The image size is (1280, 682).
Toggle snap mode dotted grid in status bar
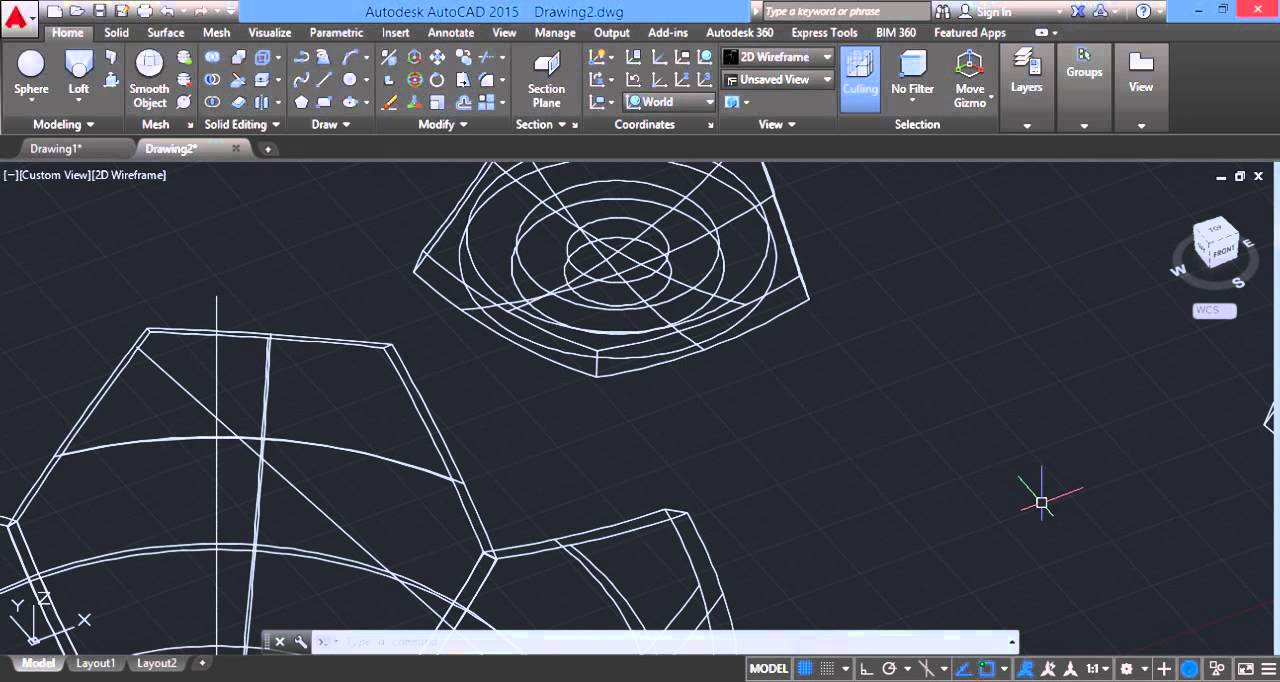pos(828,669)
